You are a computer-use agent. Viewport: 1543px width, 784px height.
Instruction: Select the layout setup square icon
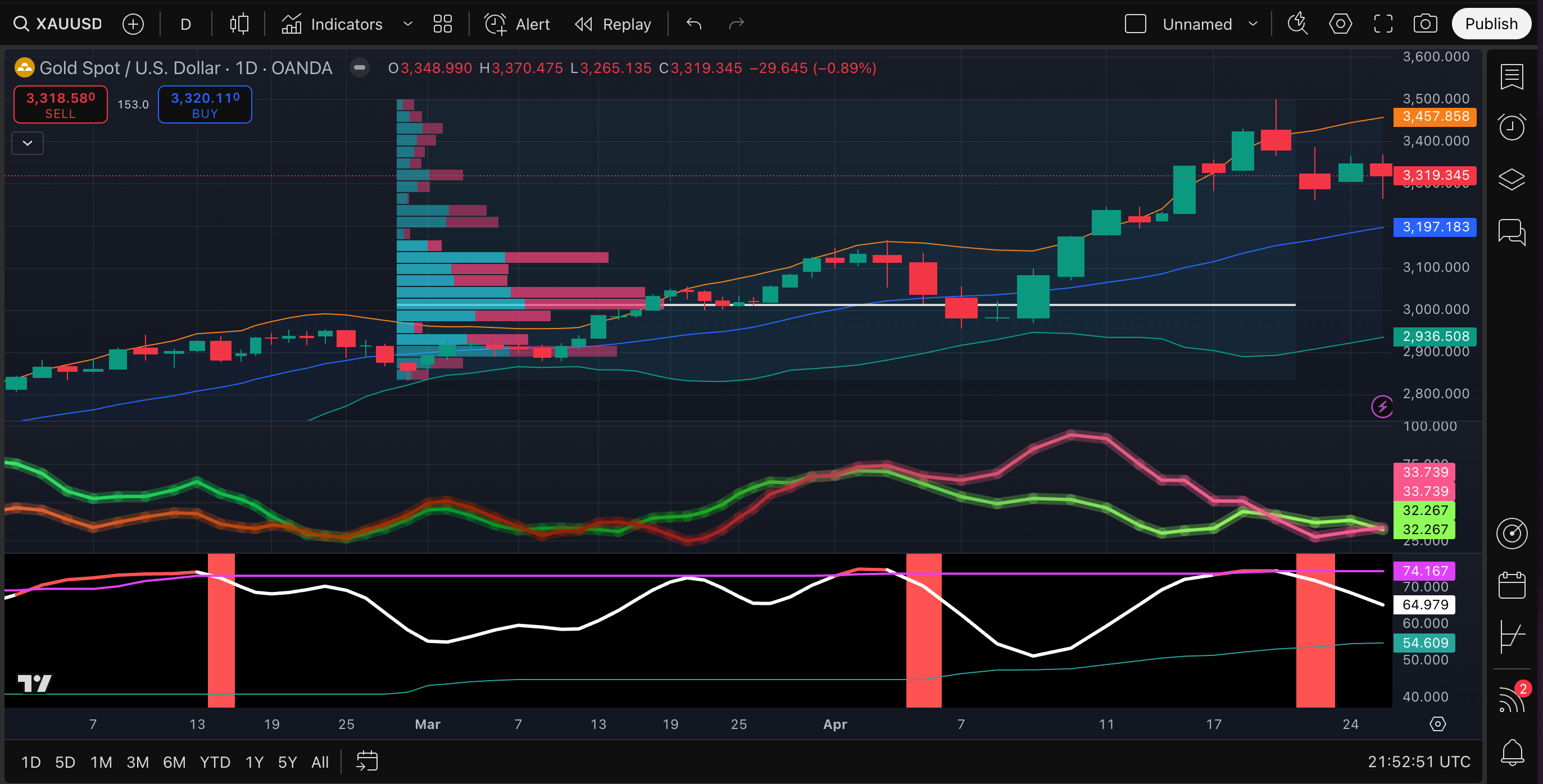click(1135, 24)
